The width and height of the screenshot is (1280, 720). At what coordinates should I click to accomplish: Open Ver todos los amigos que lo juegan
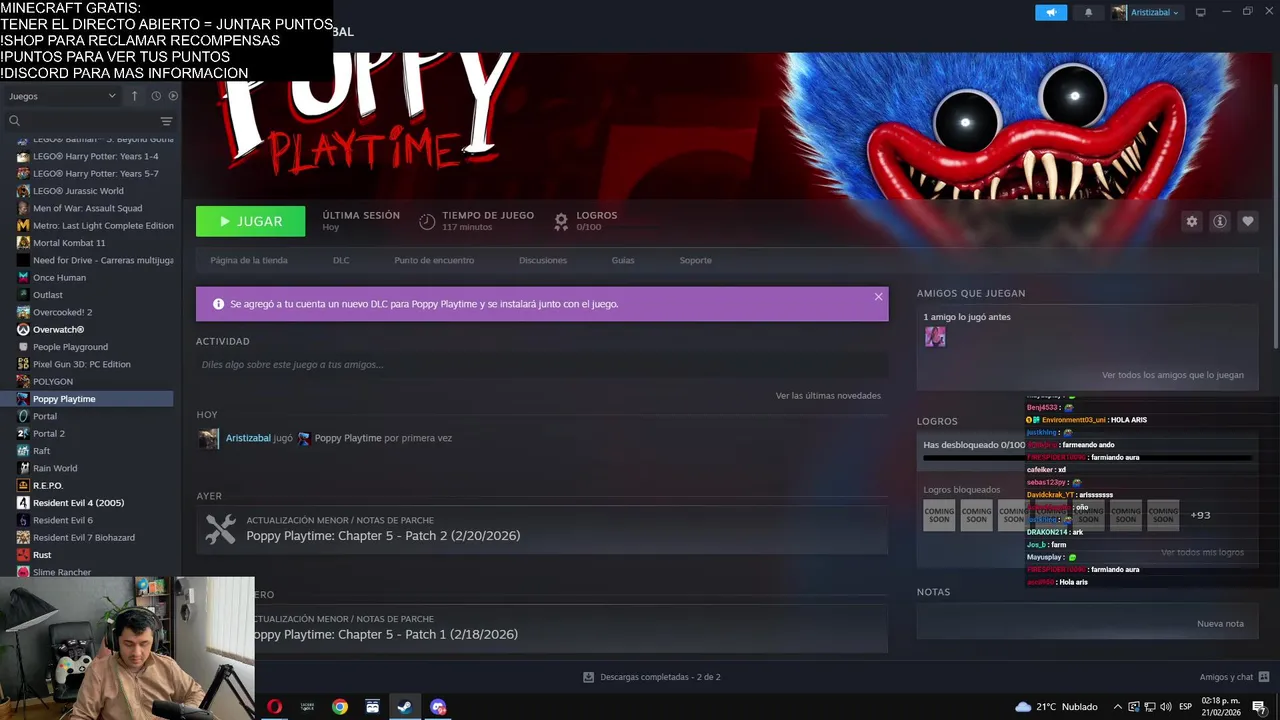(1173, 375)
